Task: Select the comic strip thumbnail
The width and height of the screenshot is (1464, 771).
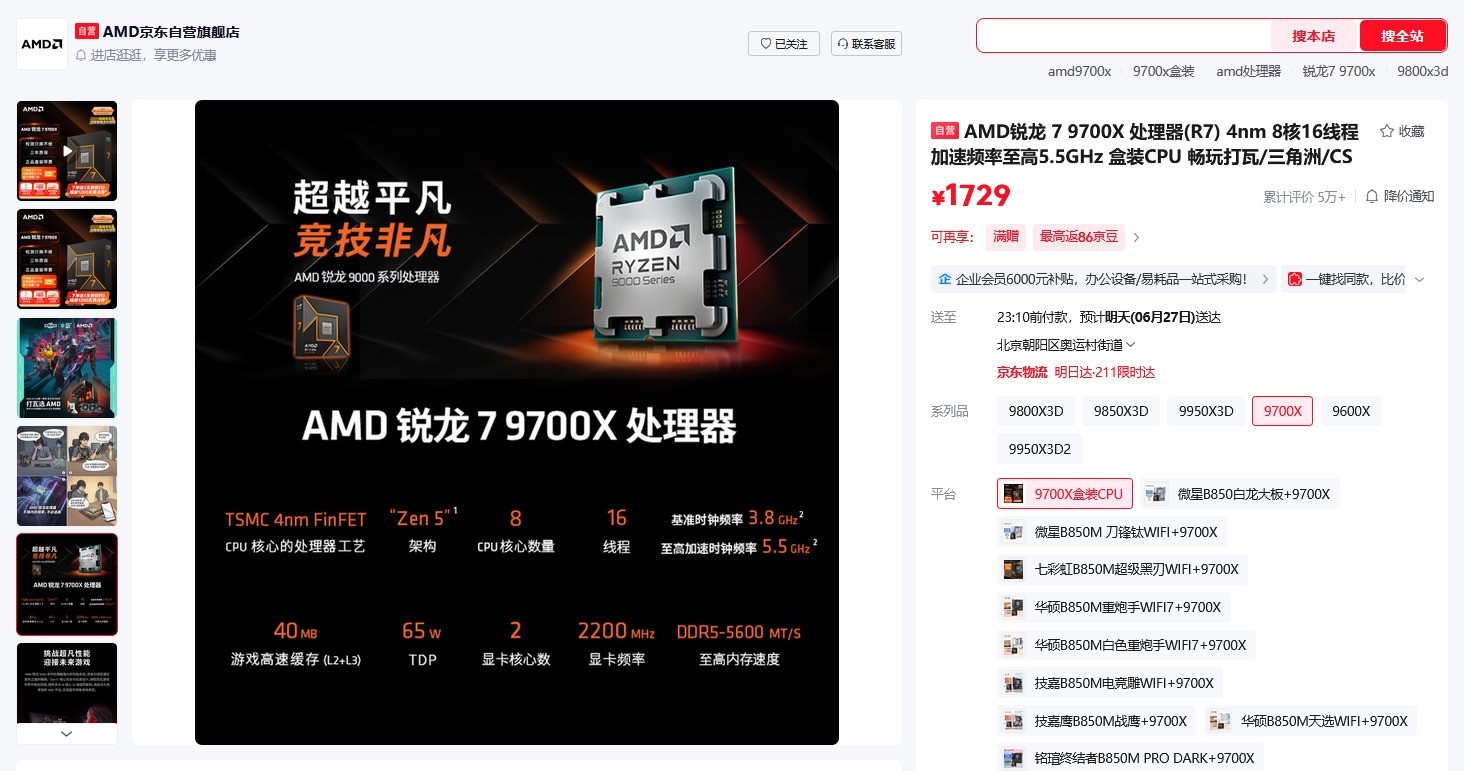Action: 67,476
